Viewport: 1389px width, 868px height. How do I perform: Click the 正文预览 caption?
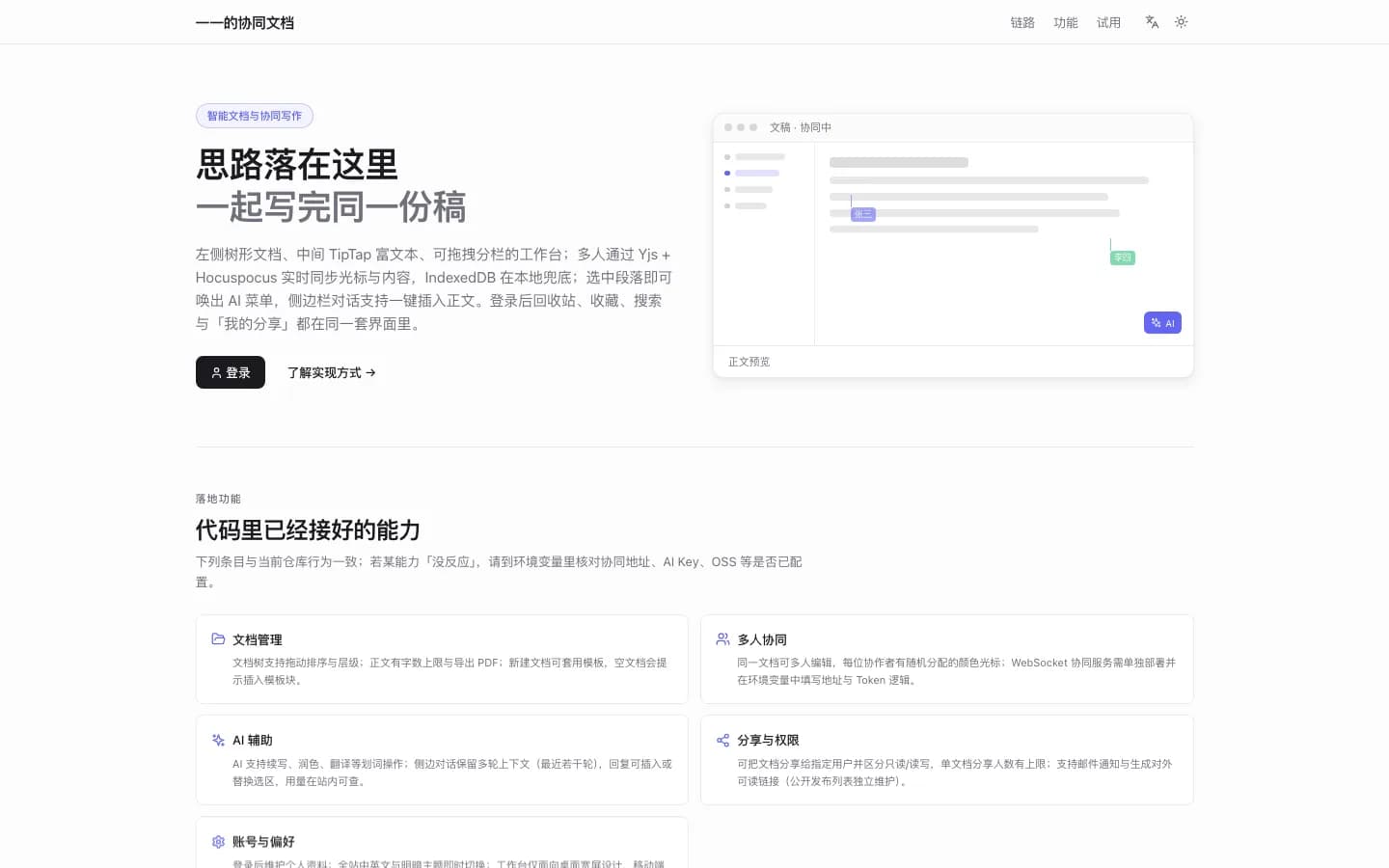(x=749, y=362)
